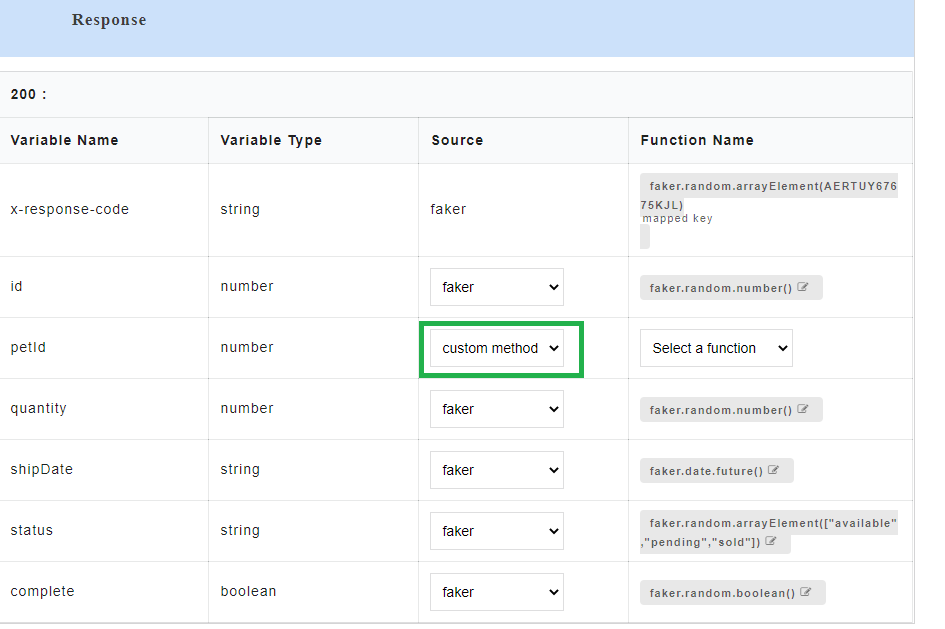The width and height of the screenshot is (945, 629).
Task: Click the Function Name column header
Action: coord(697,140)
